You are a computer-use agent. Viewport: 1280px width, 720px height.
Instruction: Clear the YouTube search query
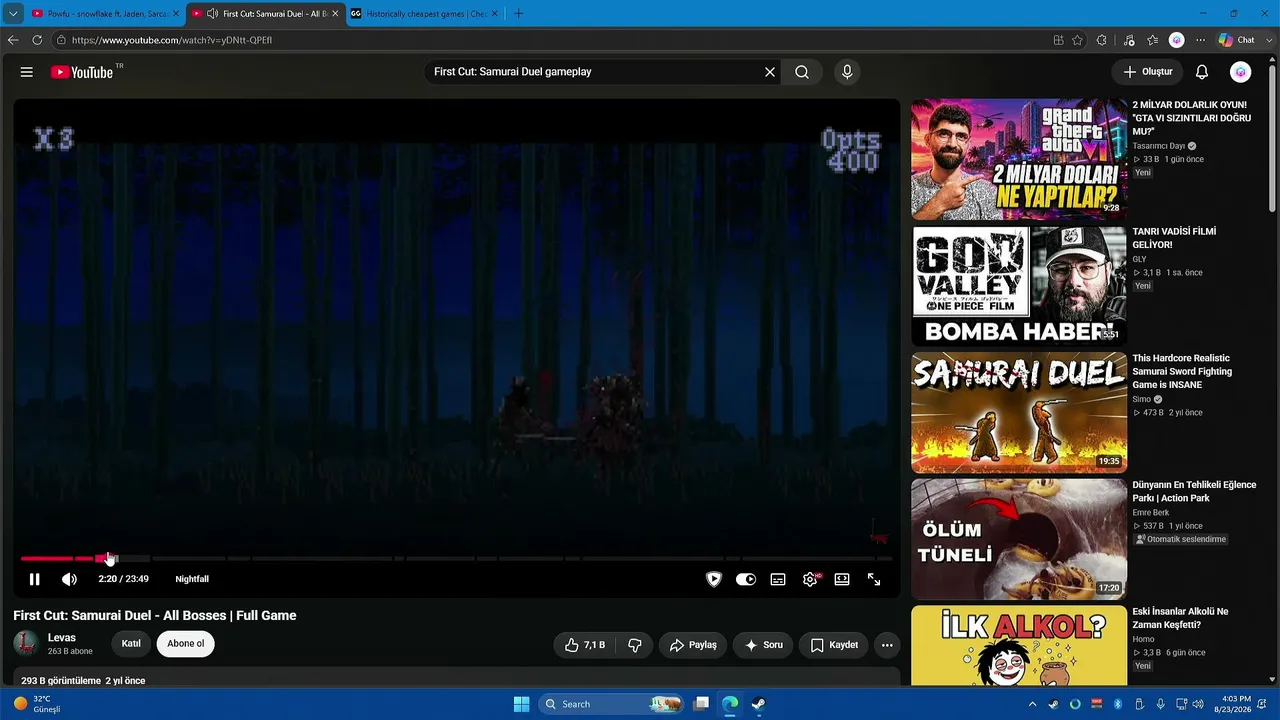(770, 72)
